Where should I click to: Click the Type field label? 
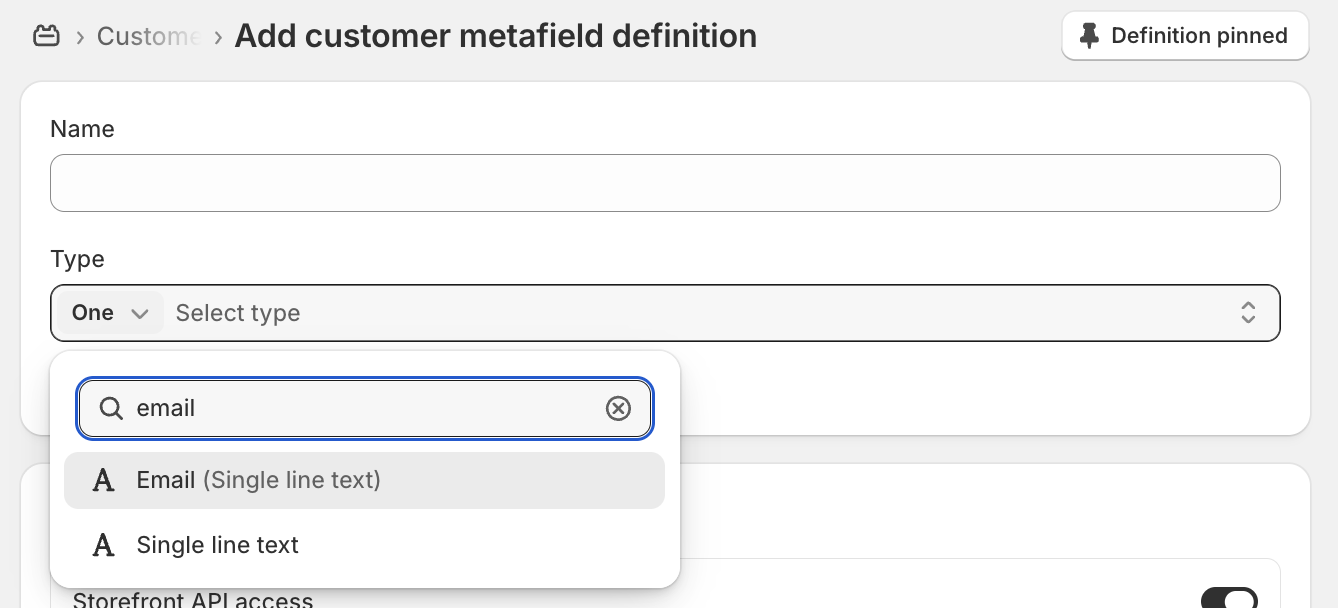[x=77, y=259]
